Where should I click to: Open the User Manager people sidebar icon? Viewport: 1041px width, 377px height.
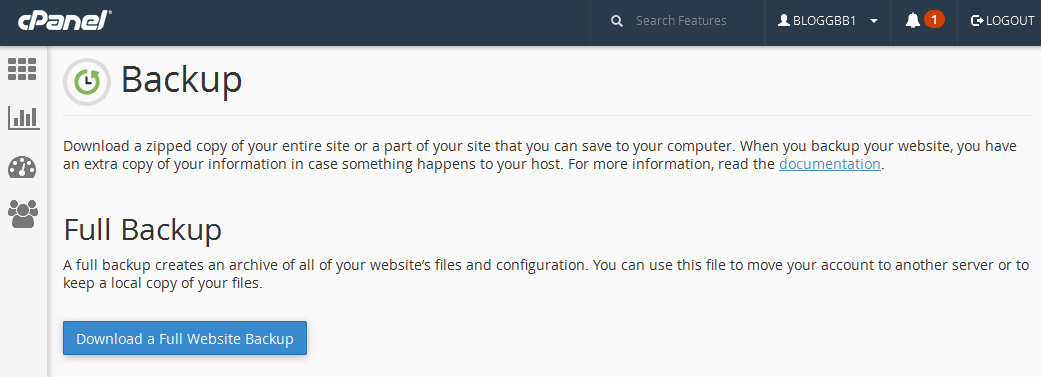pos(23,214)
